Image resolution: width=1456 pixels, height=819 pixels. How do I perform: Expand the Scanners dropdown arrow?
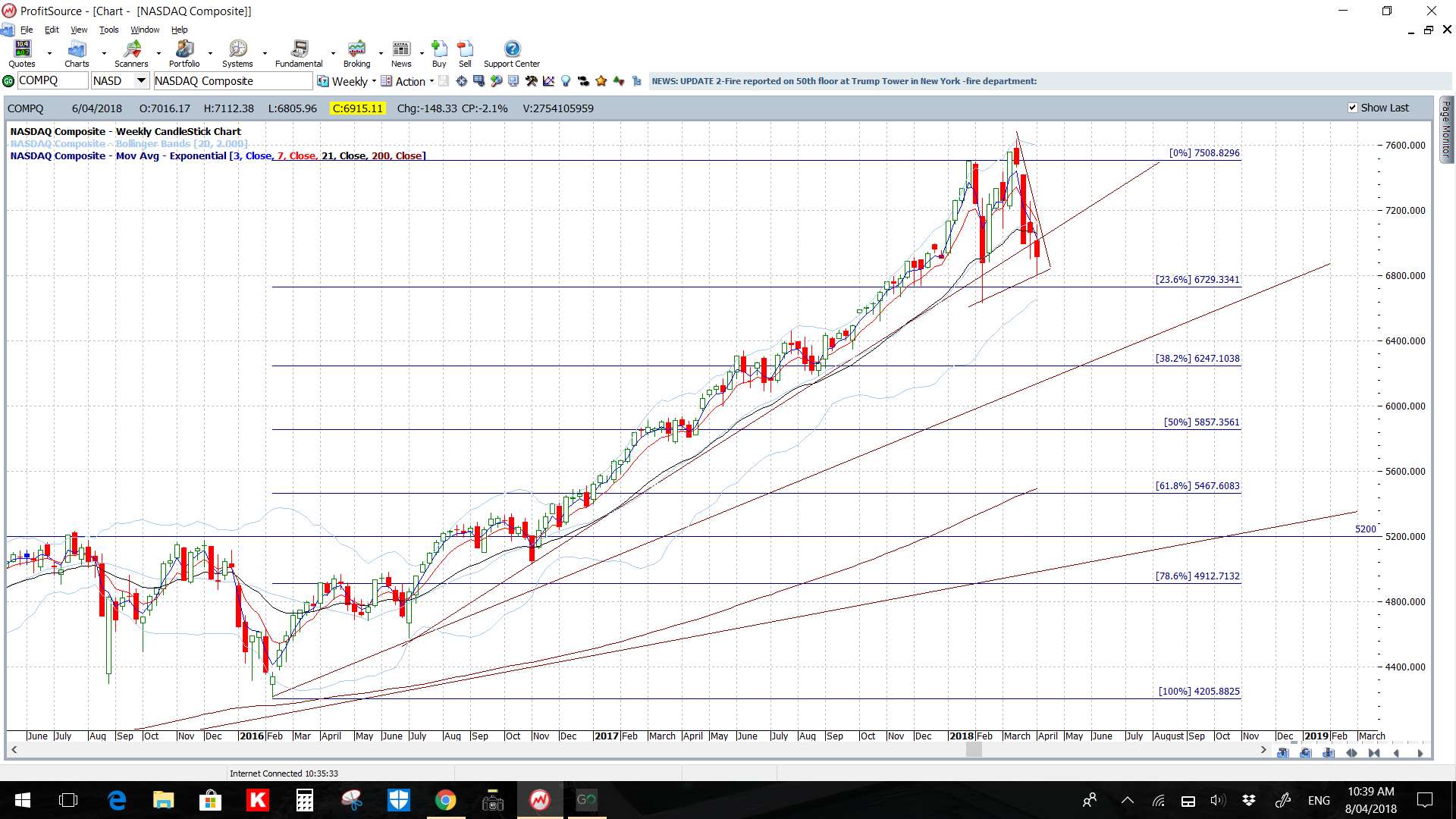pos(158,54)
